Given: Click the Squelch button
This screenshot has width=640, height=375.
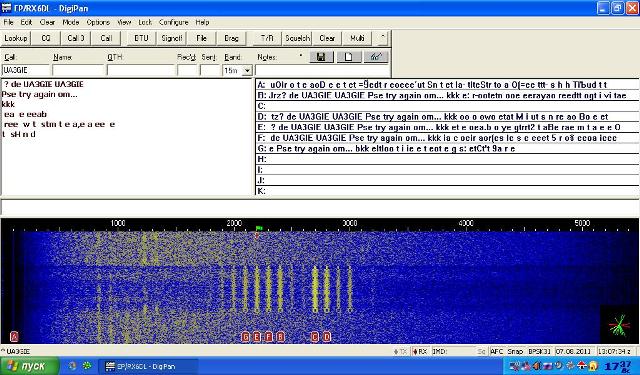Looking at the screenshot, I should (x=298, y=38).
